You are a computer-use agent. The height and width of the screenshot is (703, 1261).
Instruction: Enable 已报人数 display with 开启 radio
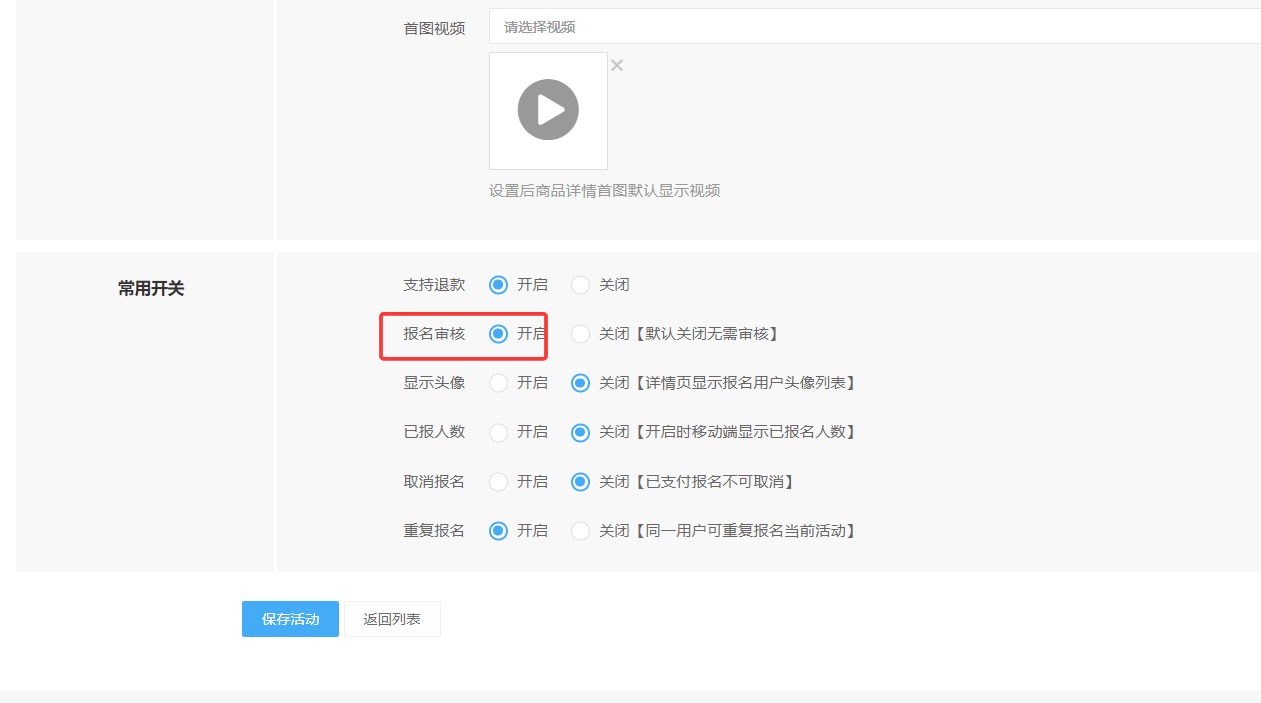click(x=498, y=432)
